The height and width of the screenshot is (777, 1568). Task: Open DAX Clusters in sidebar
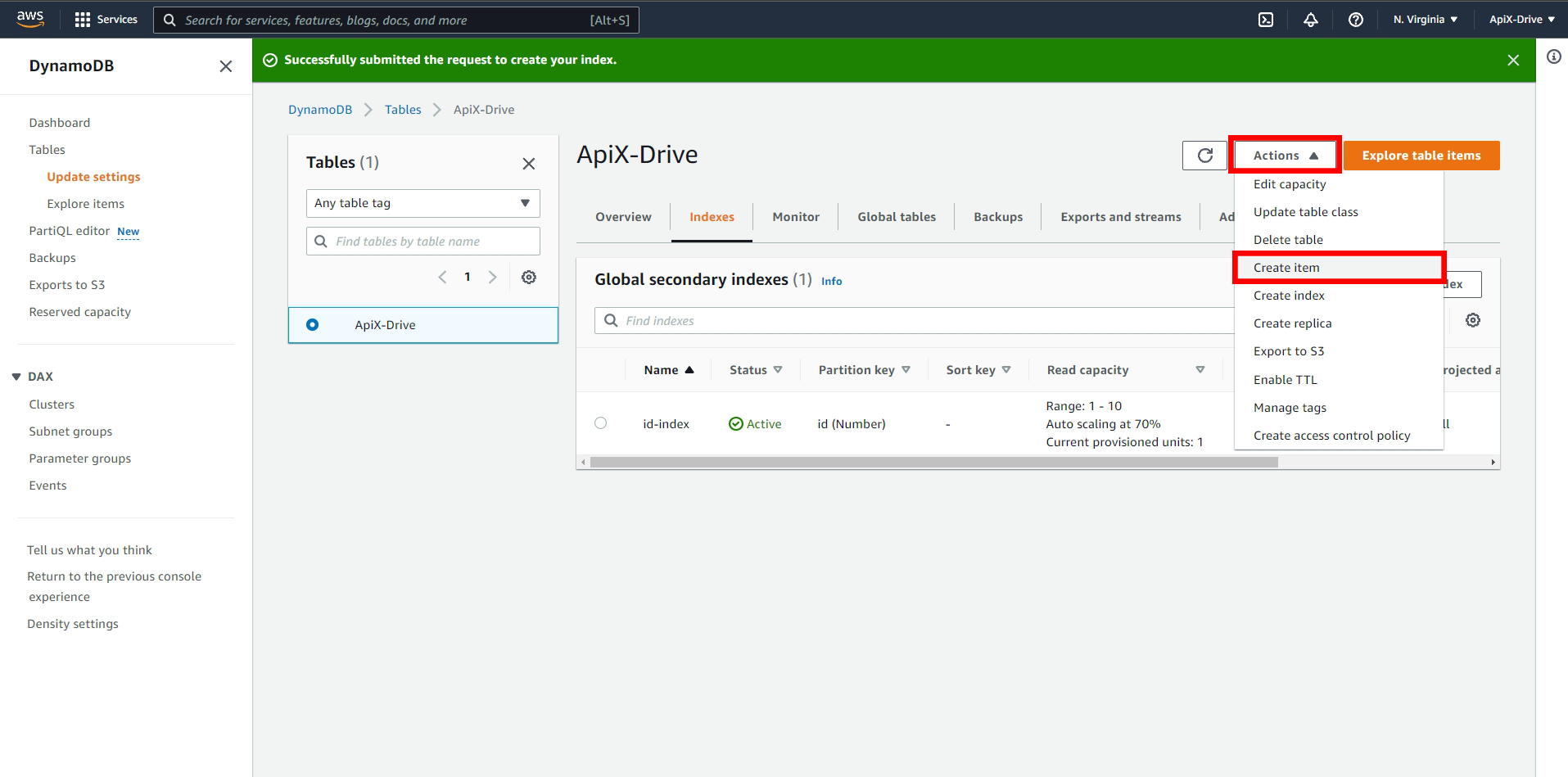tap(52, 404)
